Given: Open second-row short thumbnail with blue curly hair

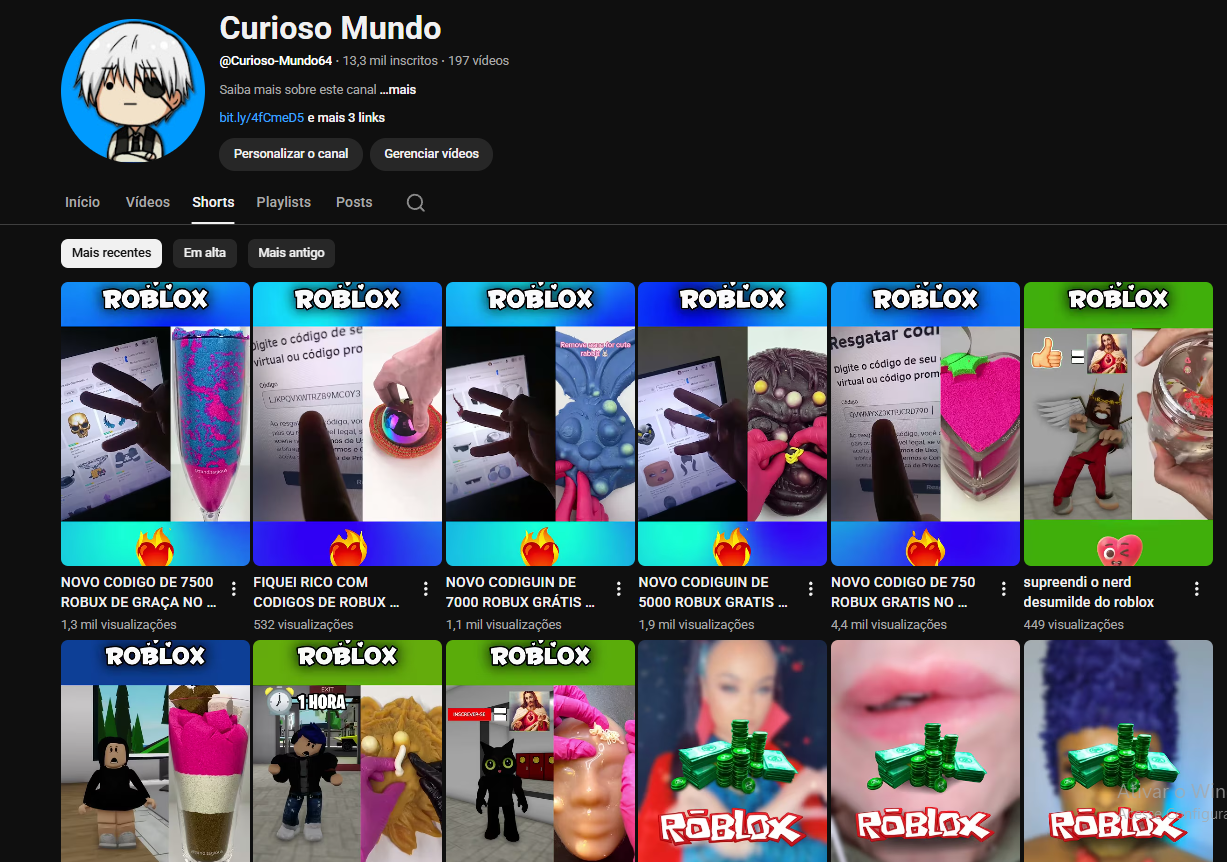Looking at the screenshot, I should point(1118,751).
